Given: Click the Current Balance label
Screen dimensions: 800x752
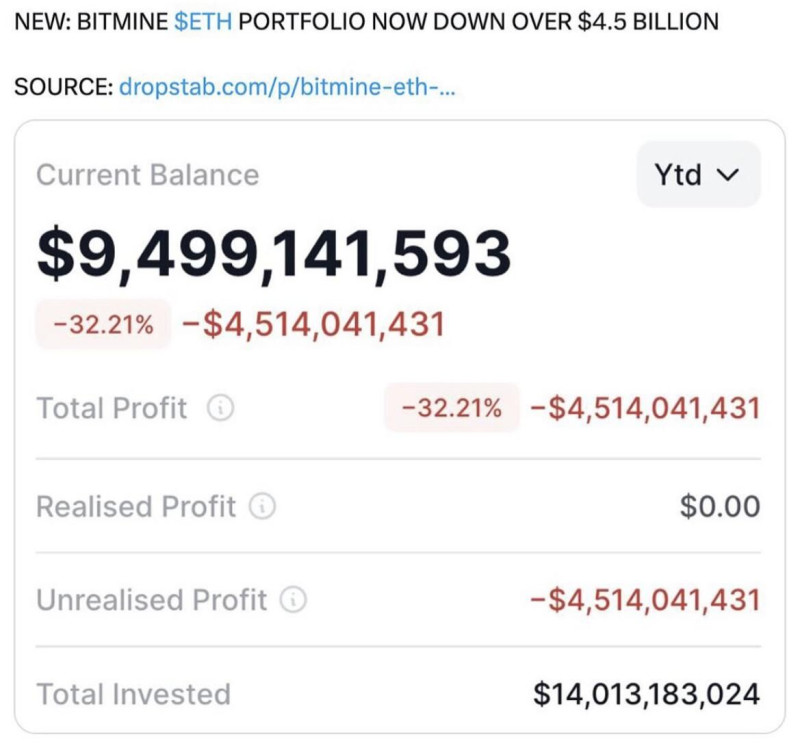Looking at the screenshot, I should 147,175.
